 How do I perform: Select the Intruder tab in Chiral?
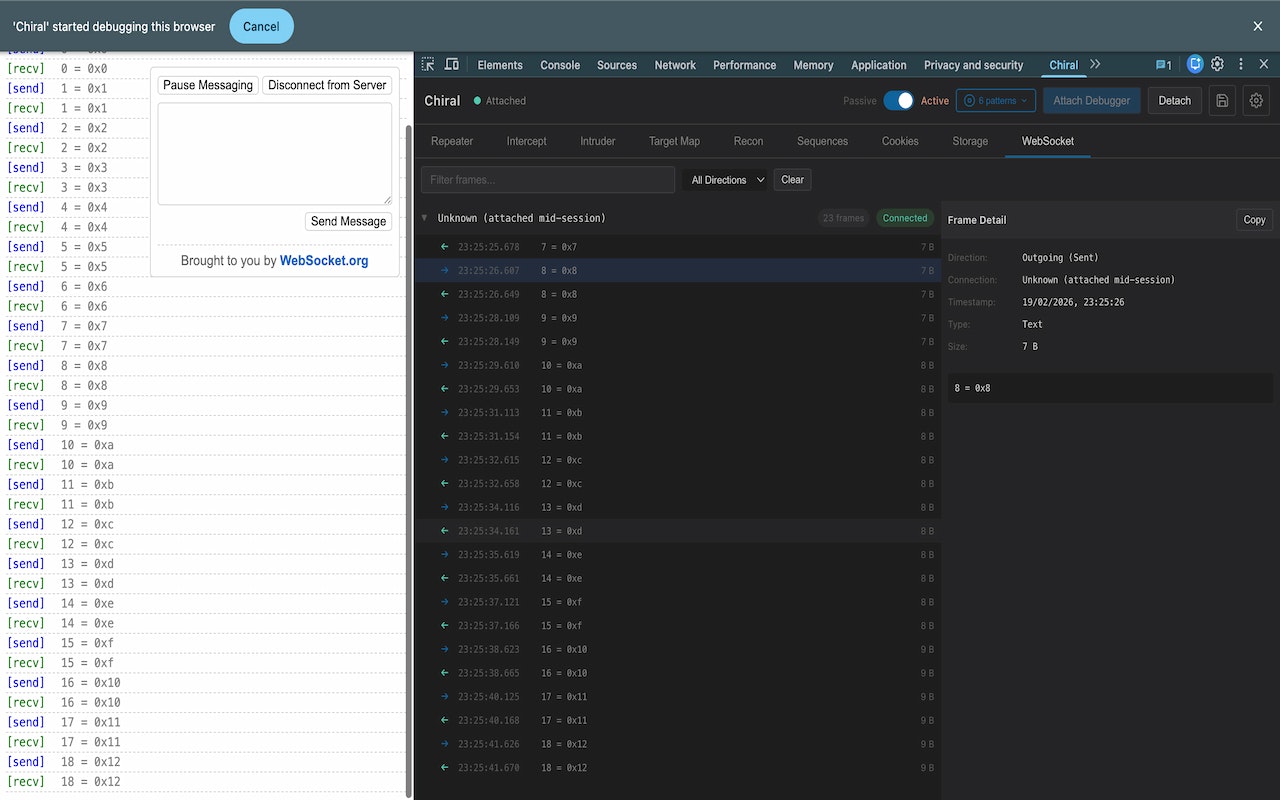(x=598, y=141)
